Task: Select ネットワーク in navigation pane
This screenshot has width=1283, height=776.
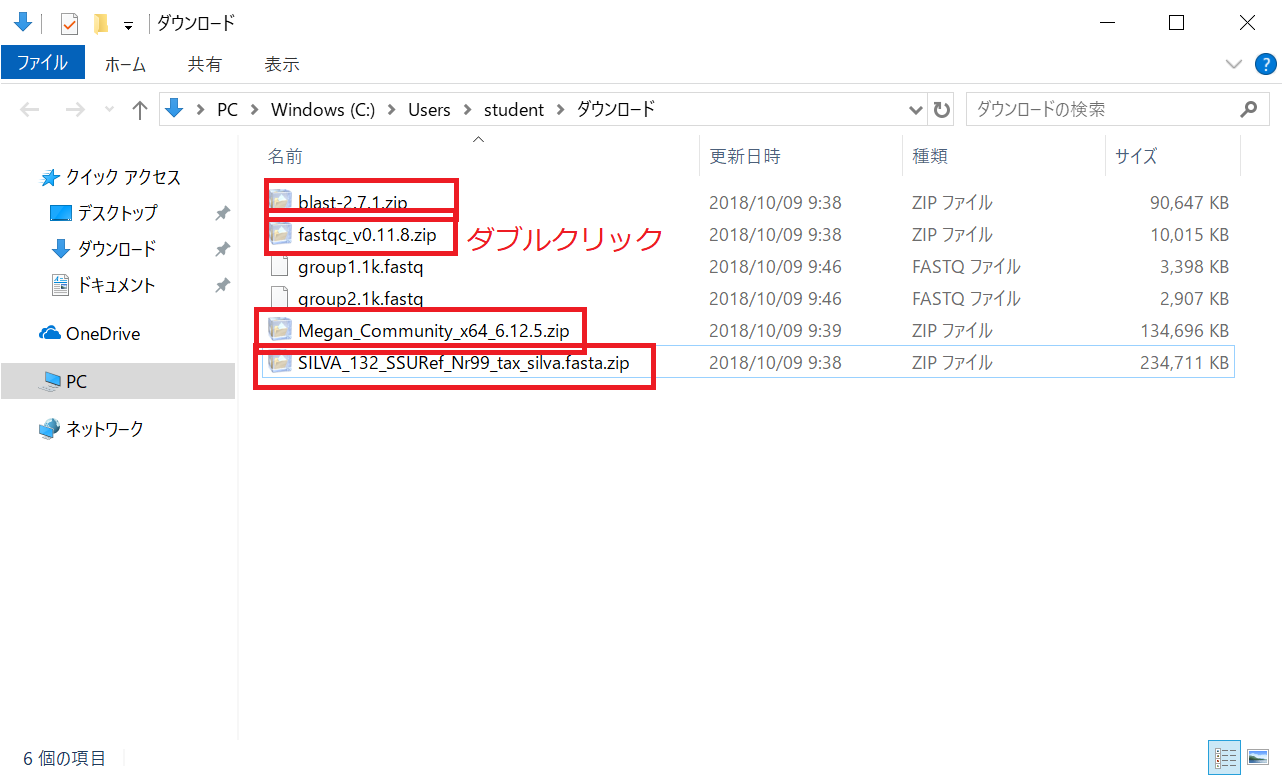Action: [x=104, y=429]
